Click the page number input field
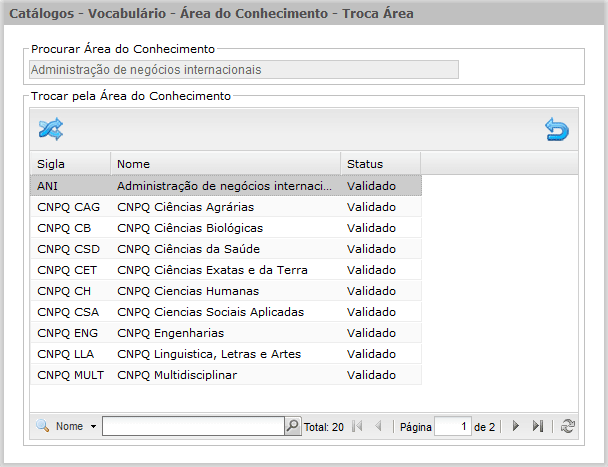 click(453, 426)
